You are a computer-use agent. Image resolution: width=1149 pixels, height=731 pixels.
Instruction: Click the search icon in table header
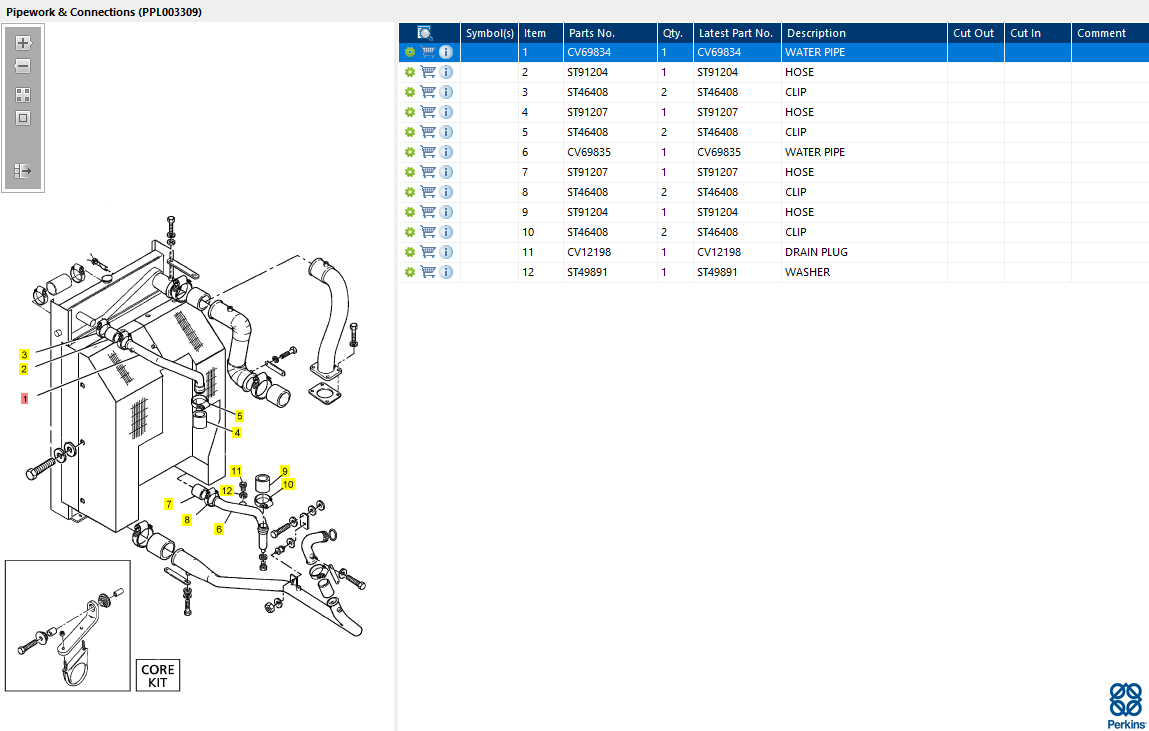point(425,33)
